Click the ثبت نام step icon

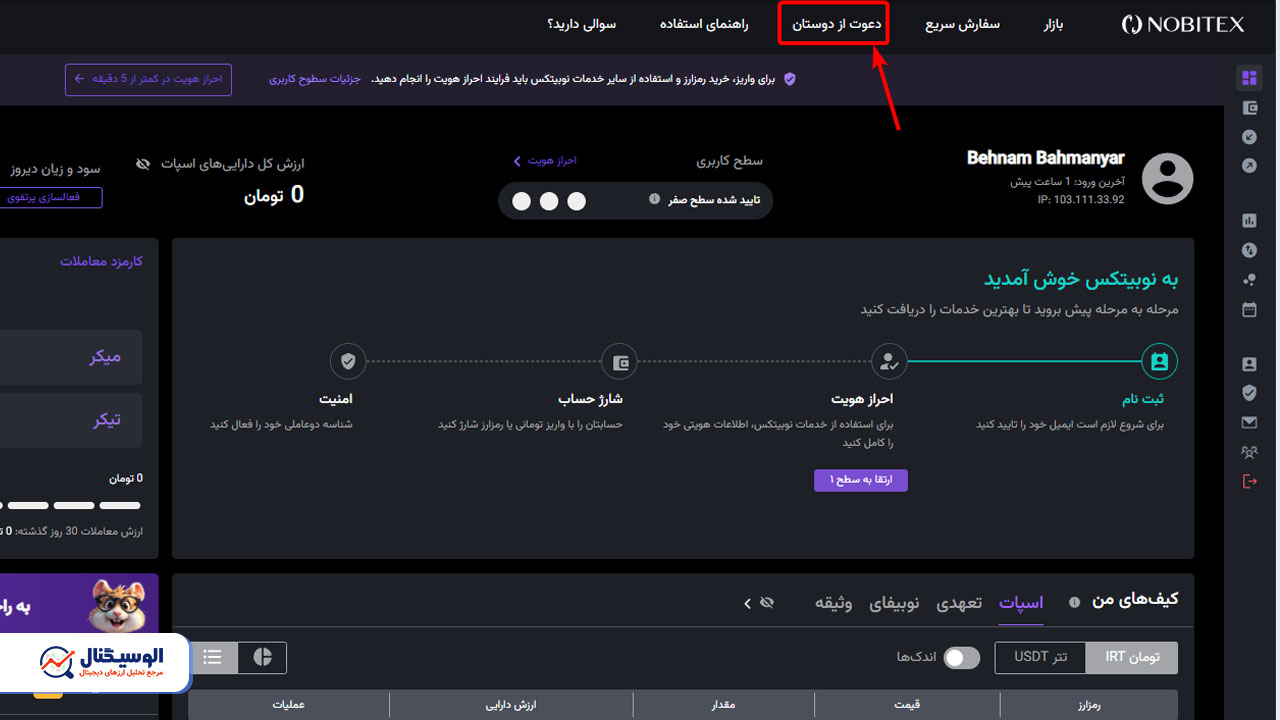coord(1159,362)
